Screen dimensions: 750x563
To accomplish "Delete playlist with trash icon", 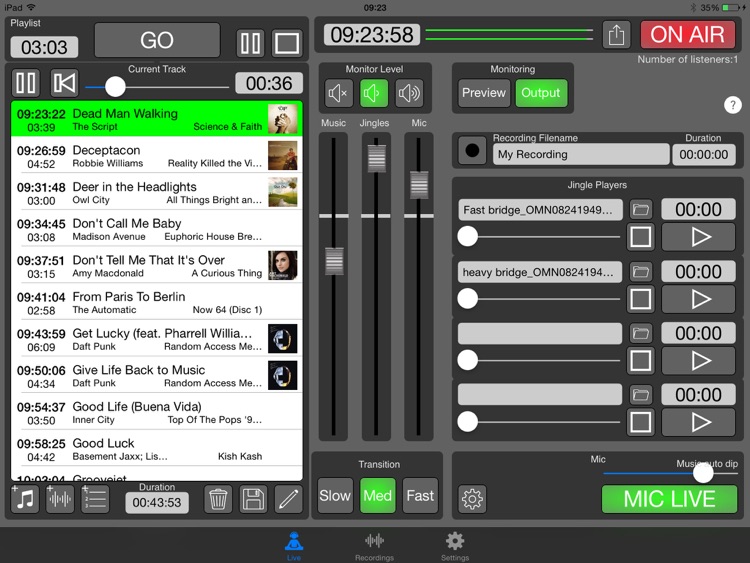I will [x=218, y=499].
